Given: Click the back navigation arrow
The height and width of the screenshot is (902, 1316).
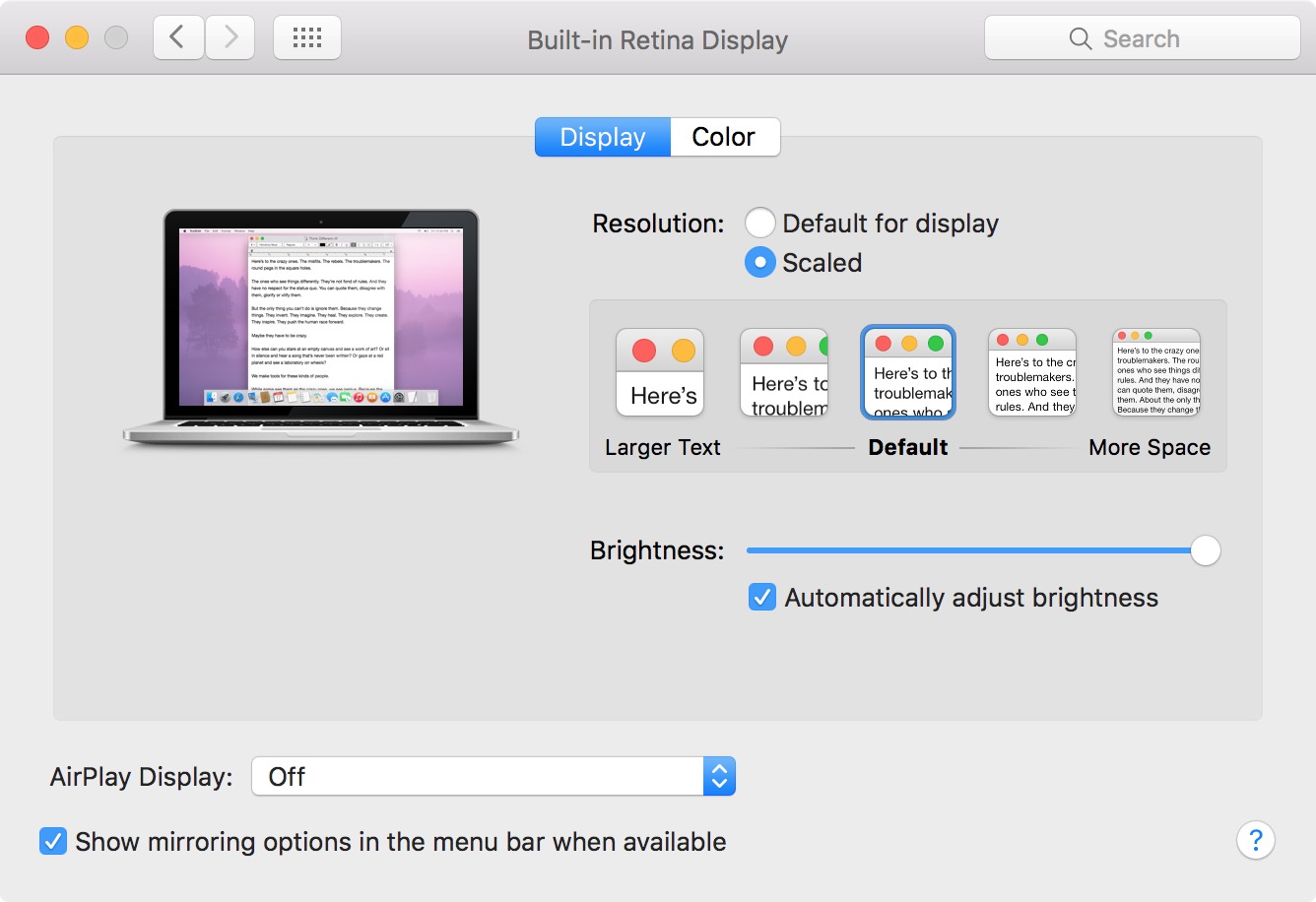Looking at the screenshot, I should point(178,38).
